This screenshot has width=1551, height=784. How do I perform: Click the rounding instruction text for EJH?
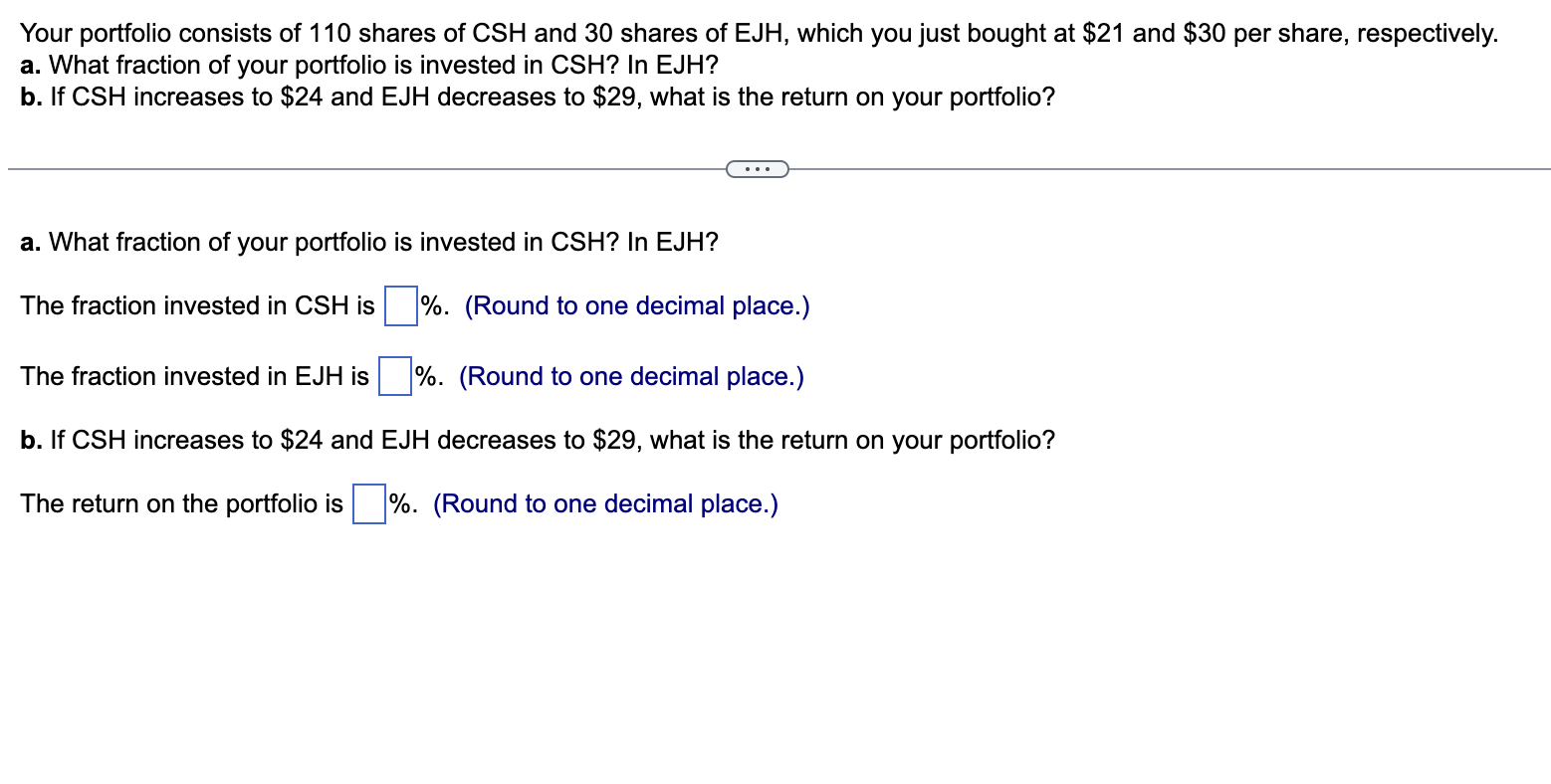[631, 376]
